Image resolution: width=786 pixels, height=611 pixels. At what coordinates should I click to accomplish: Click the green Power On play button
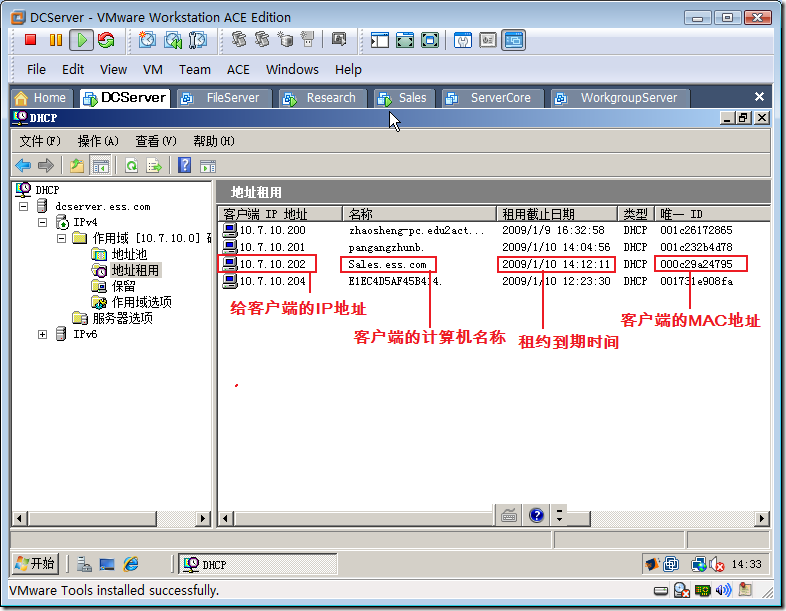[81, 40]
